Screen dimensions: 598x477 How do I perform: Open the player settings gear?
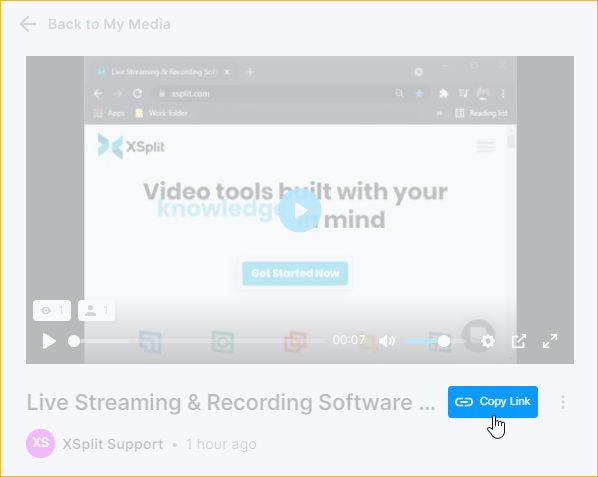(488, 341)
